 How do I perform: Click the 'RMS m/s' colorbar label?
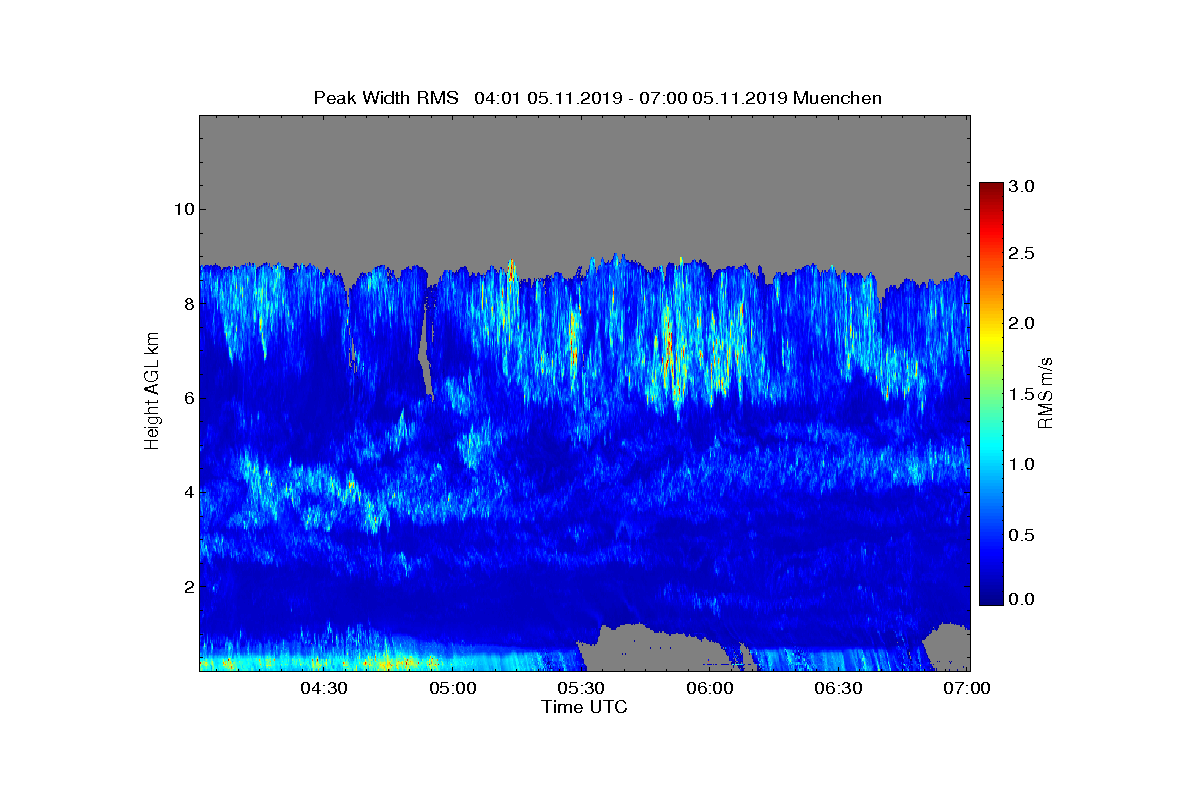pyautogui.click(x=1045, y=393)
